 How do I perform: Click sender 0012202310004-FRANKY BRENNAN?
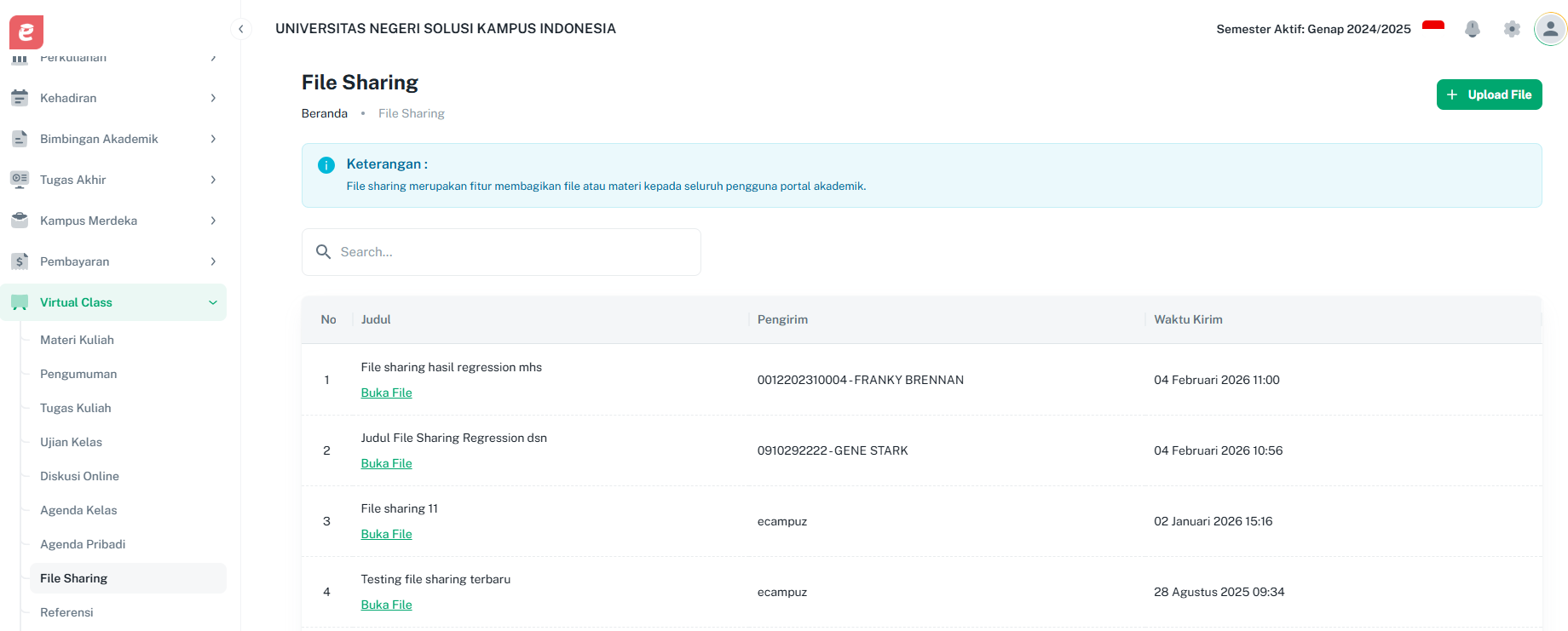click(861, 380)
